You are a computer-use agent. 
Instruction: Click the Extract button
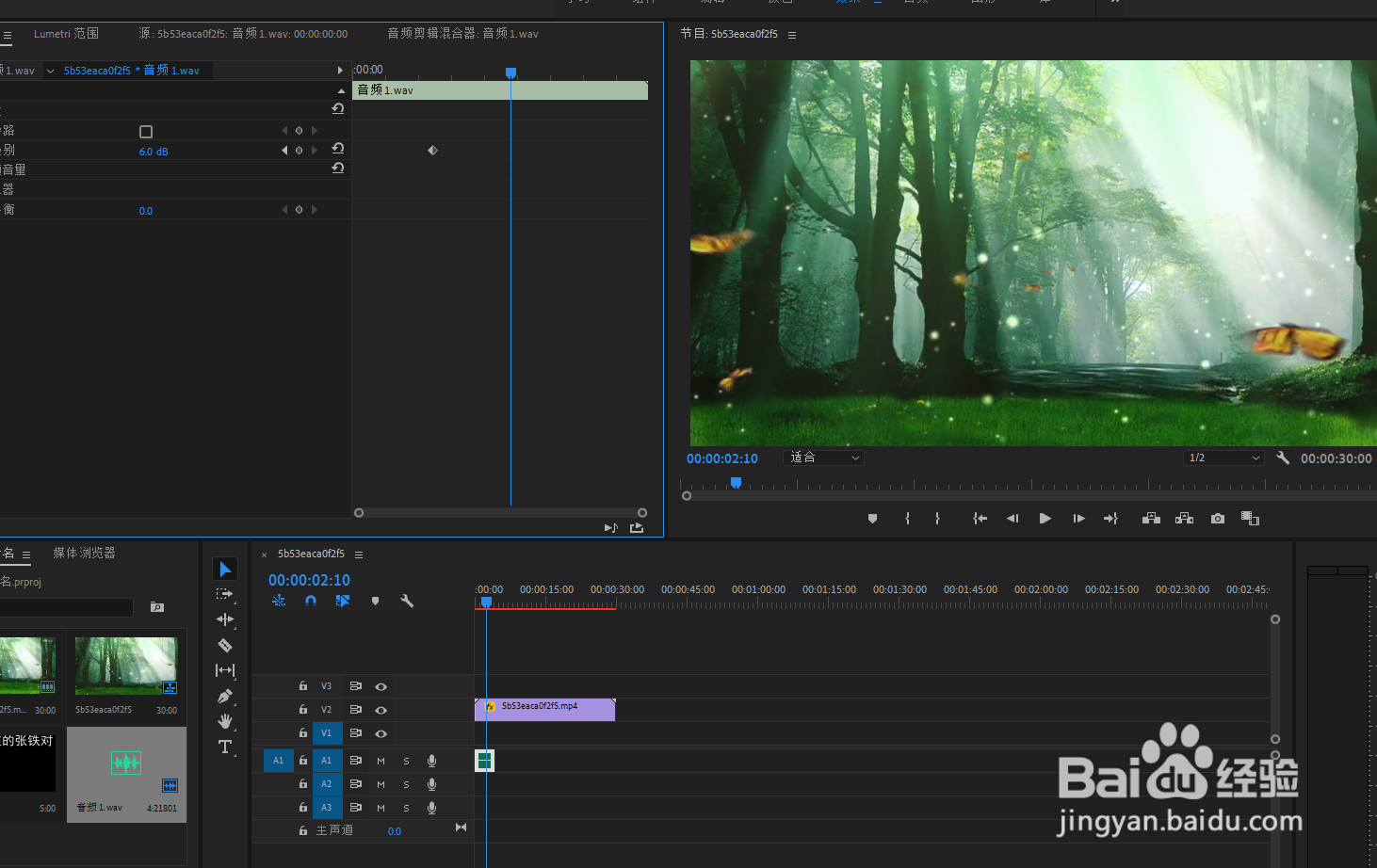click(1184, 519)
